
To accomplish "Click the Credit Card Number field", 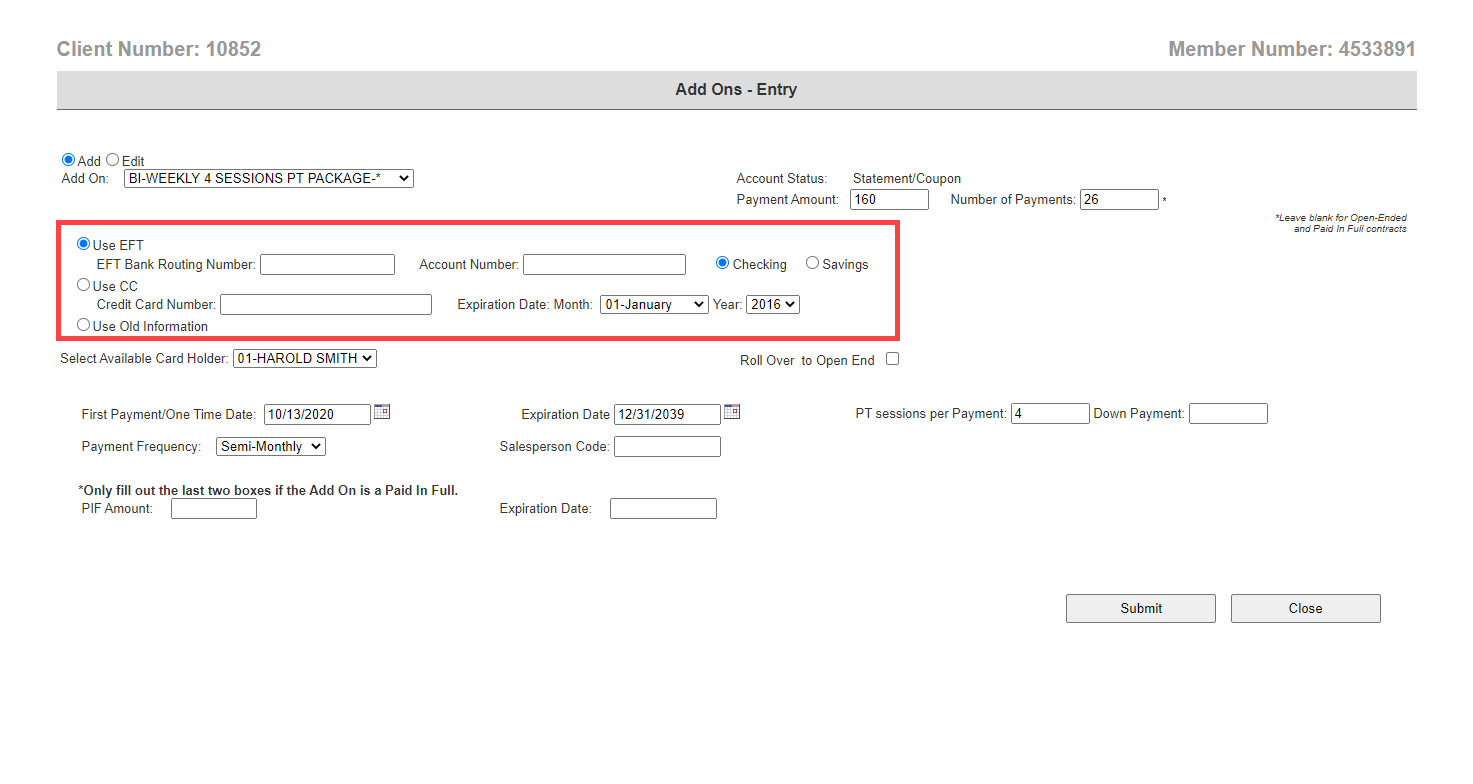I will (326, 304).
